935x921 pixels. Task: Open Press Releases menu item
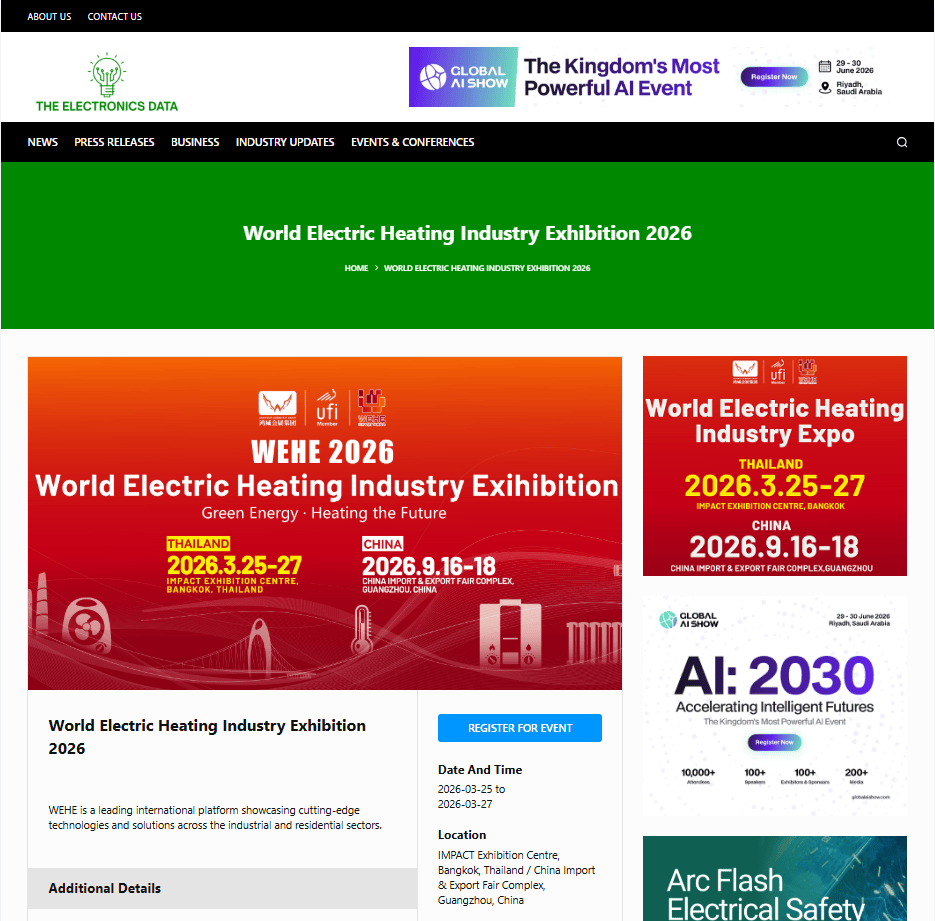(114, 142)
